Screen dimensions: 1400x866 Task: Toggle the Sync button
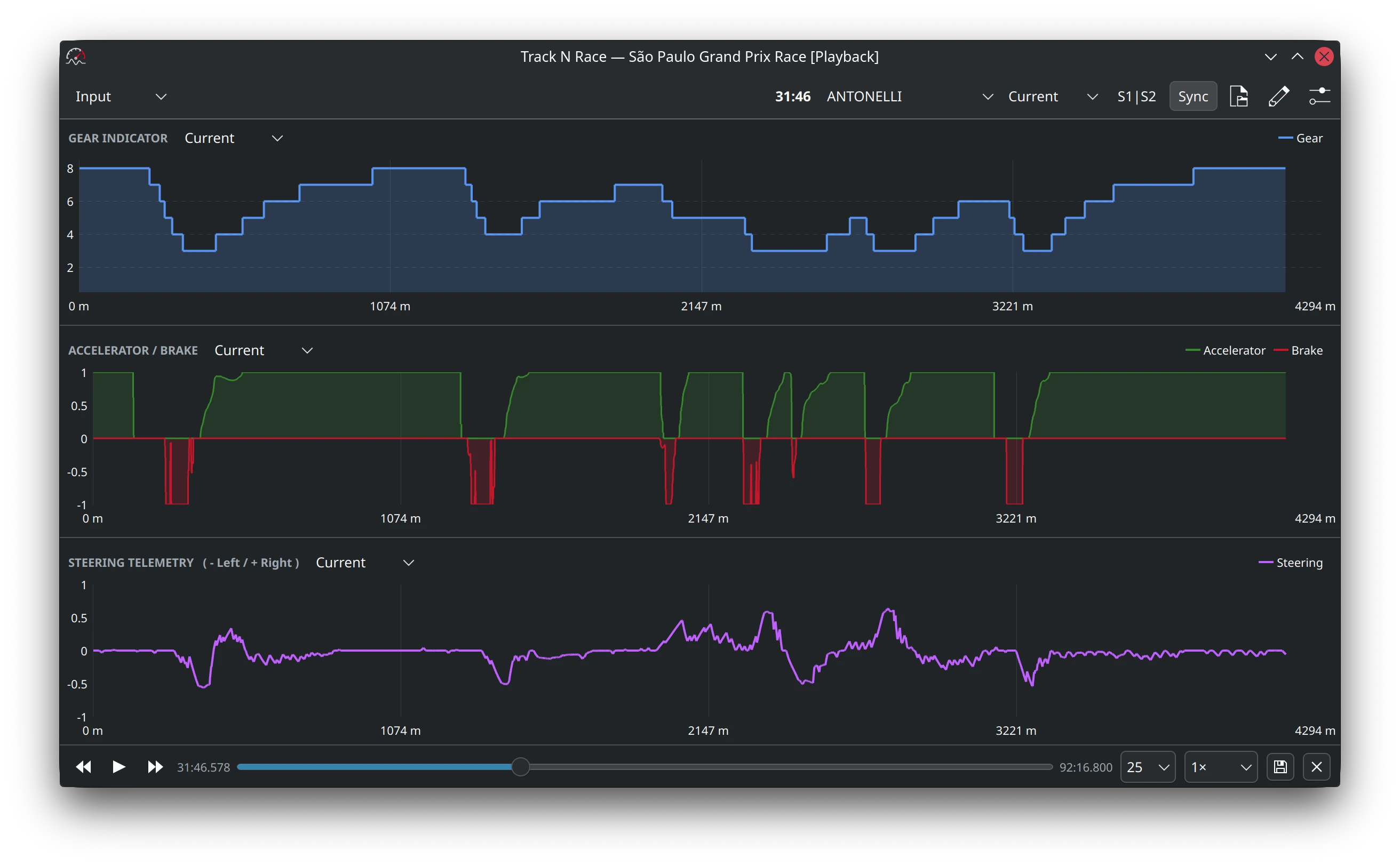1192,96
